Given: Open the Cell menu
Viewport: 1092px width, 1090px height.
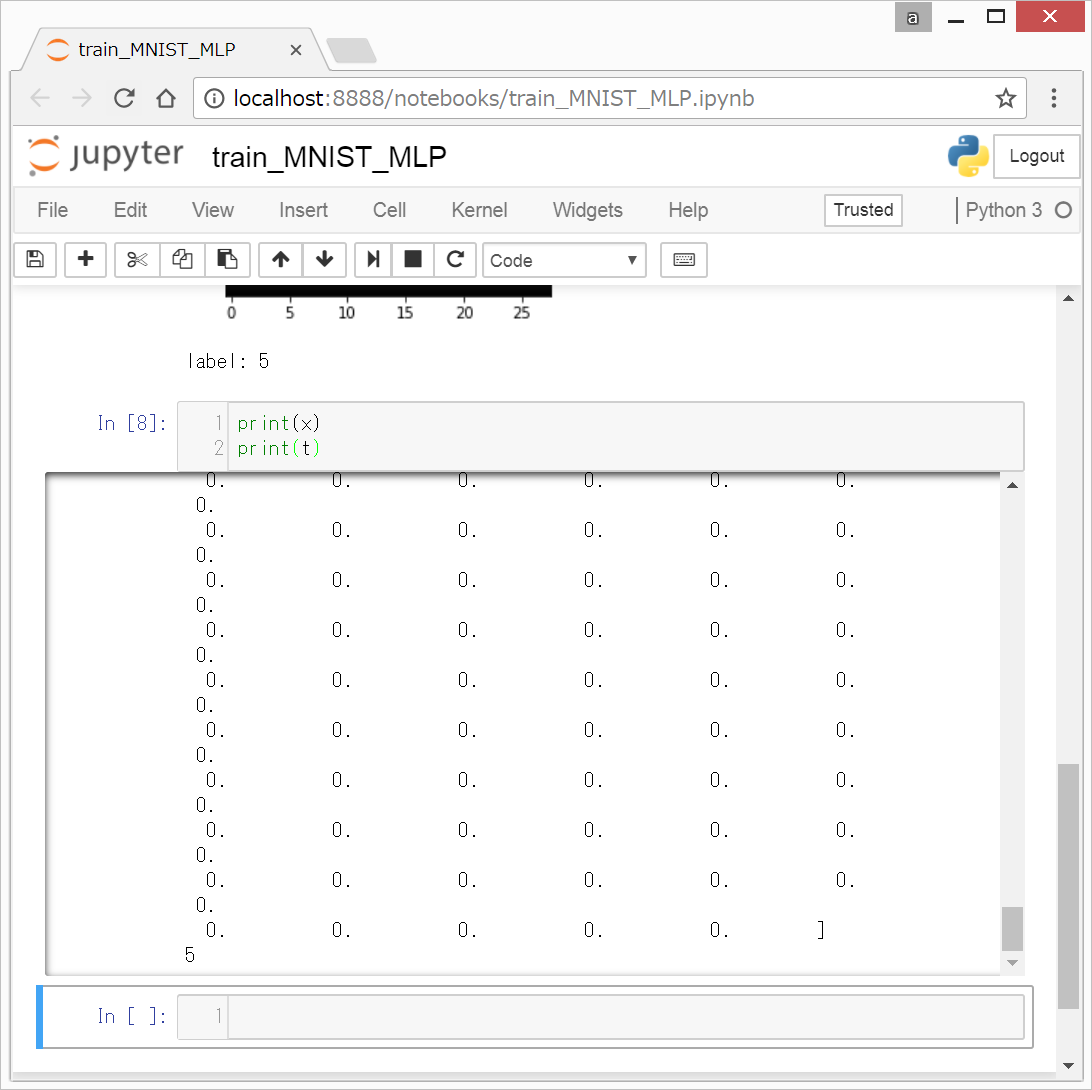Looking at the screenshot, I should tap(389, 210).
